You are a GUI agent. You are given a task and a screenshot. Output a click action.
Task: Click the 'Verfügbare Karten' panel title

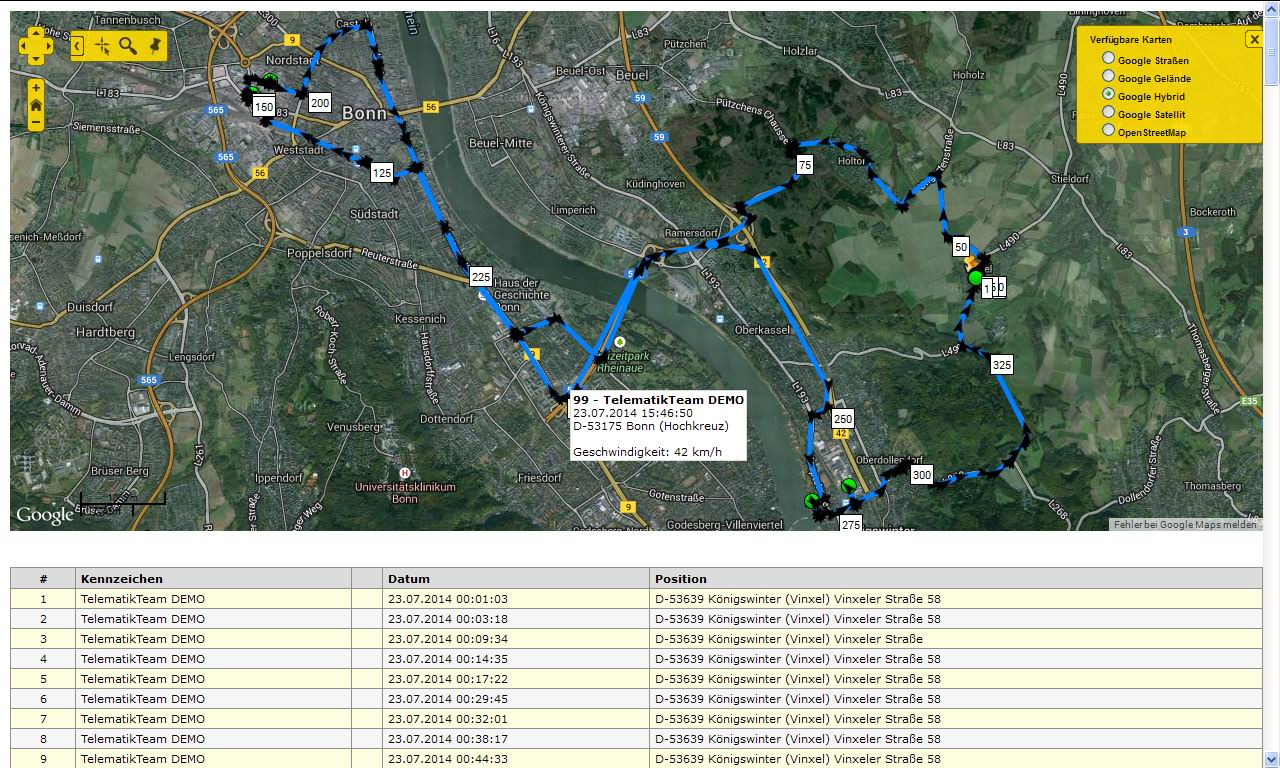point(1131,40)
